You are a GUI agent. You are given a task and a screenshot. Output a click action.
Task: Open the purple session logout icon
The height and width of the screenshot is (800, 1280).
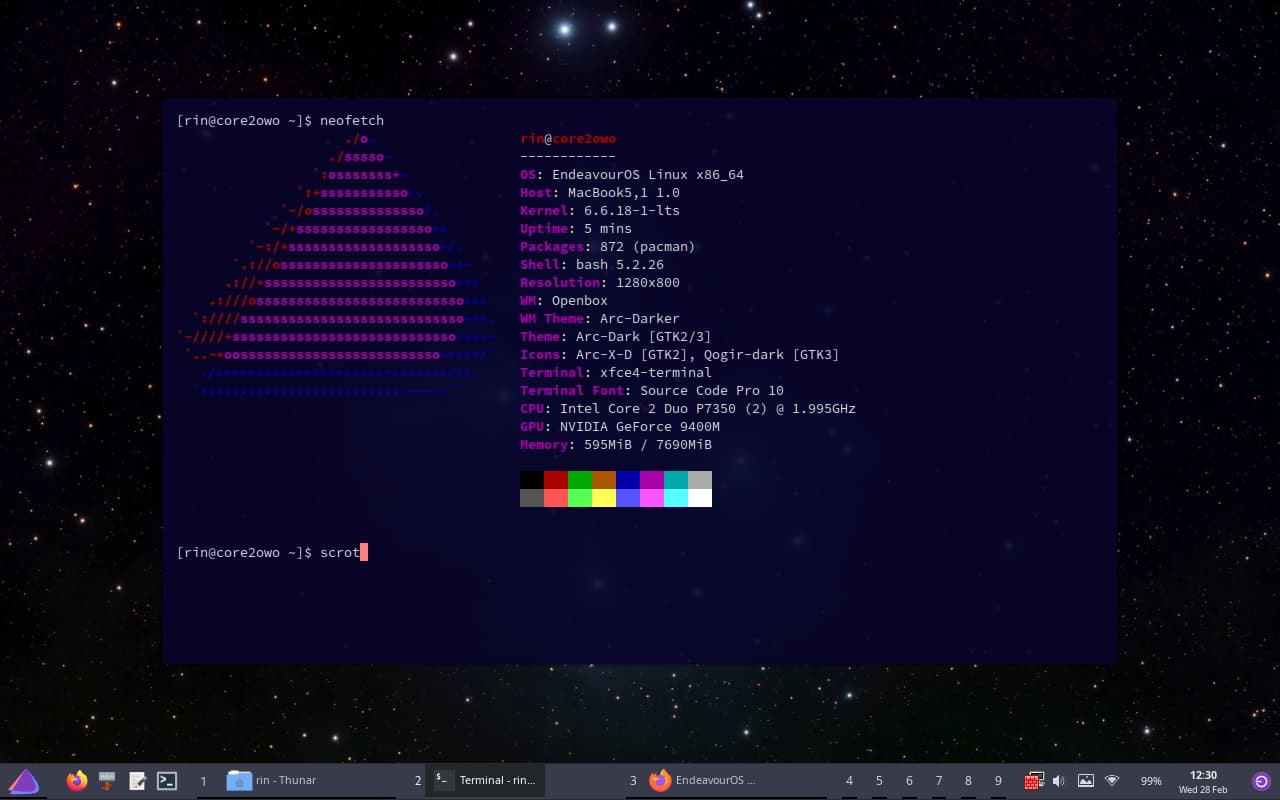(x=1262, y=781)
